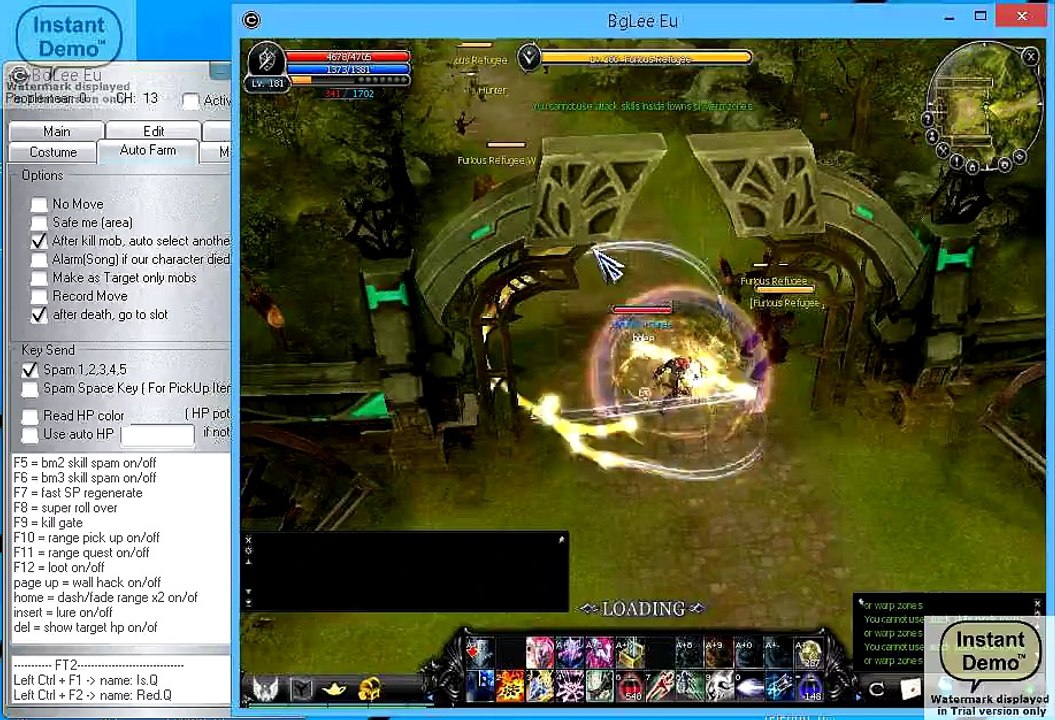1055x720 pixels.
Task: Click the C rotate icon right of skill bar
Action: pyautogui.click(x=876, y=688)
